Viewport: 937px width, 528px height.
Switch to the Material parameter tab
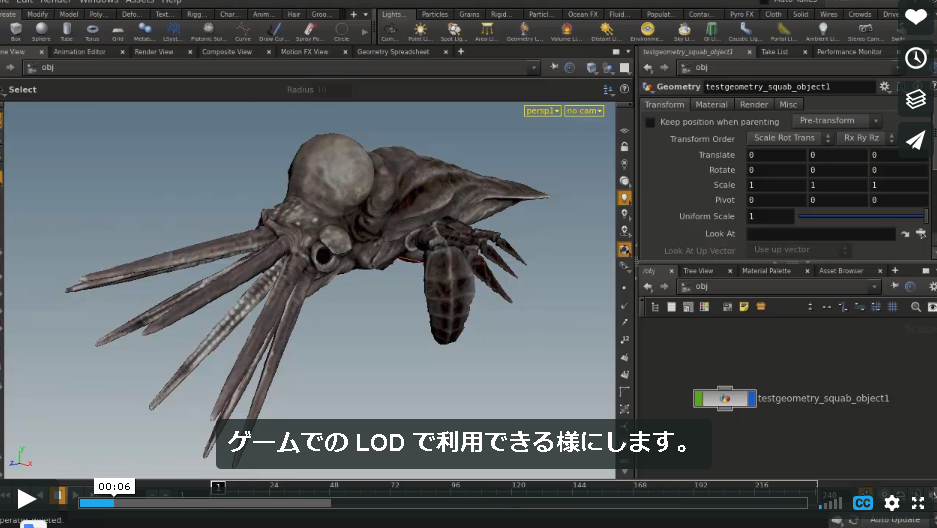[711, 105]
